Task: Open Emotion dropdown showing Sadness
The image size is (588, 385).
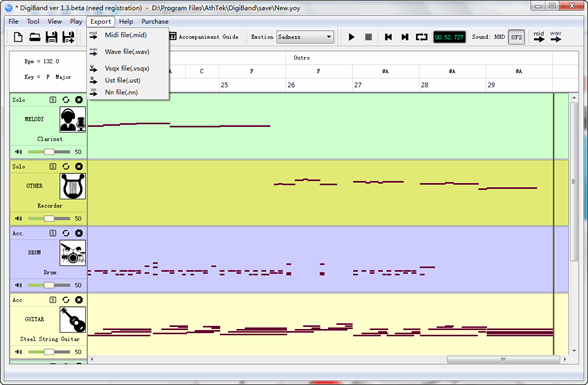Action: 305,37
